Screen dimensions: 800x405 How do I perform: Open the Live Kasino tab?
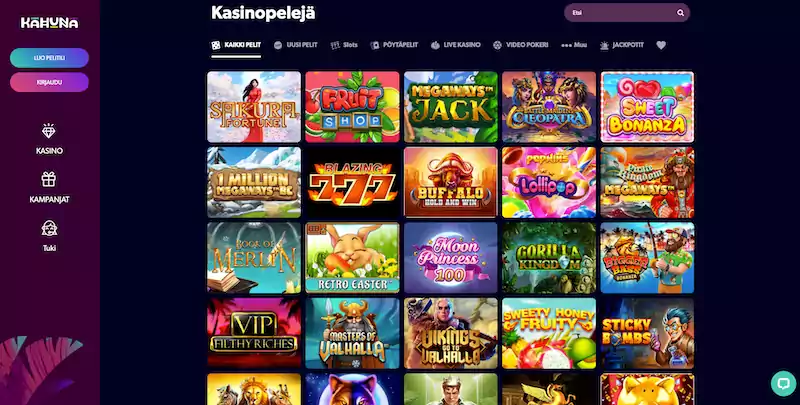click(x=456, y=45)
